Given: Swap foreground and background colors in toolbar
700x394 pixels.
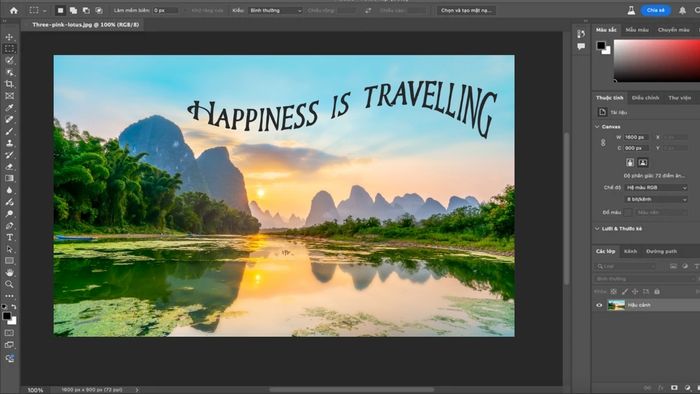Looking at the screenshot, I should coord(14,307).
